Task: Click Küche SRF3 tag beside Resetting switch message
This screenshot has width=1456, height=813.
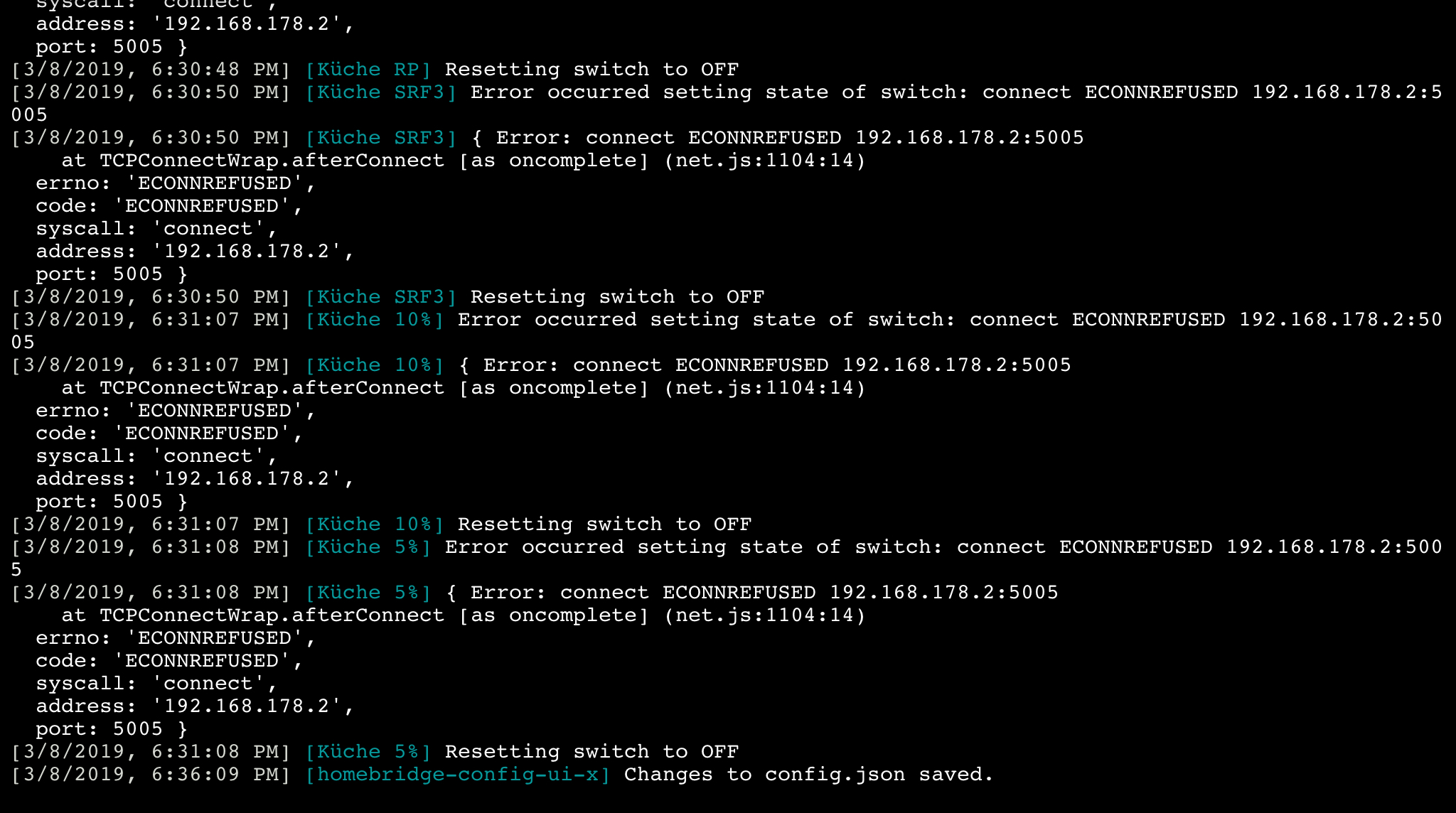Action: (380, 297)
